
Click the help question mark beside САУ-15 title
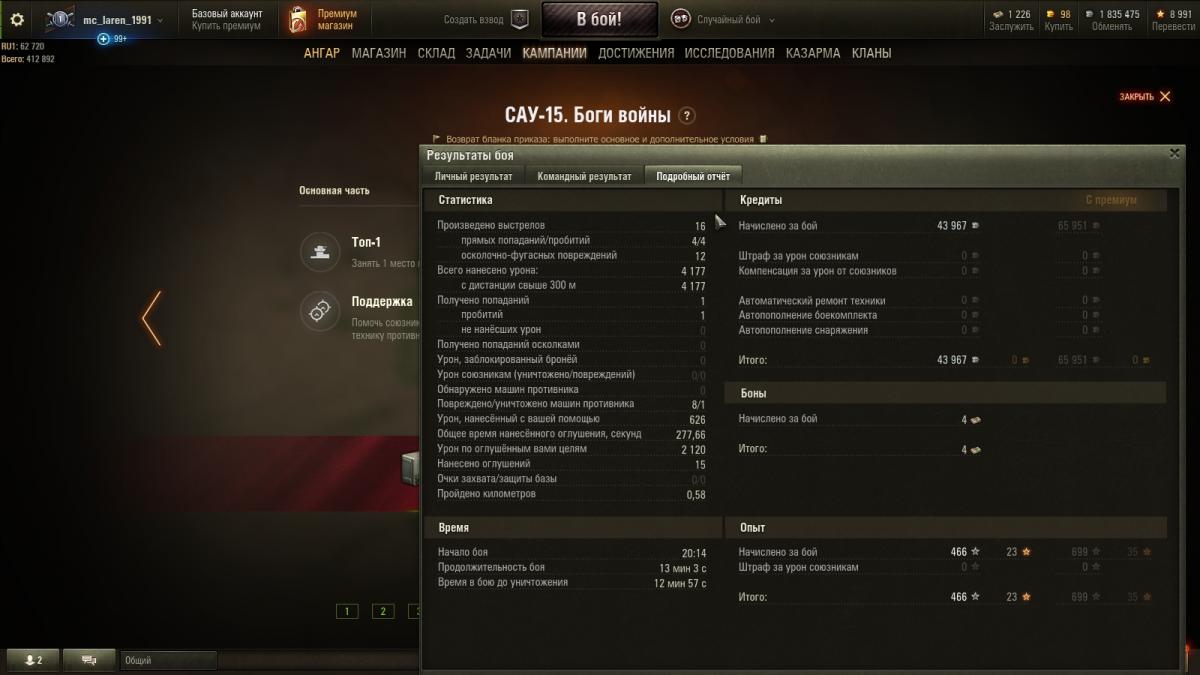click(x=687, y=116)
